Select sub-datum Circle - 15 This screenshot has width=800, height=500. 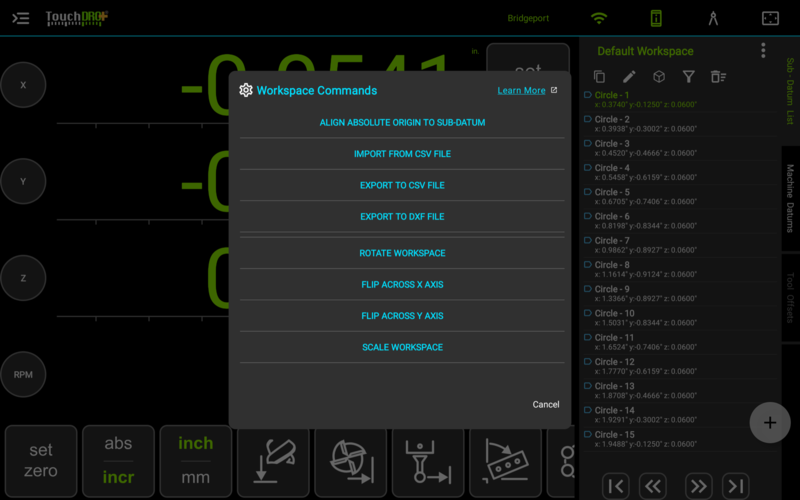tap(680, 439)
